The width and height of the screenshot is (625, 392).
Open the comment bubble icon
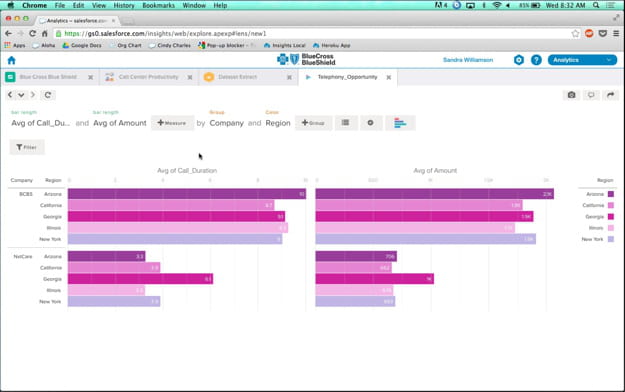tap(591, 95)
